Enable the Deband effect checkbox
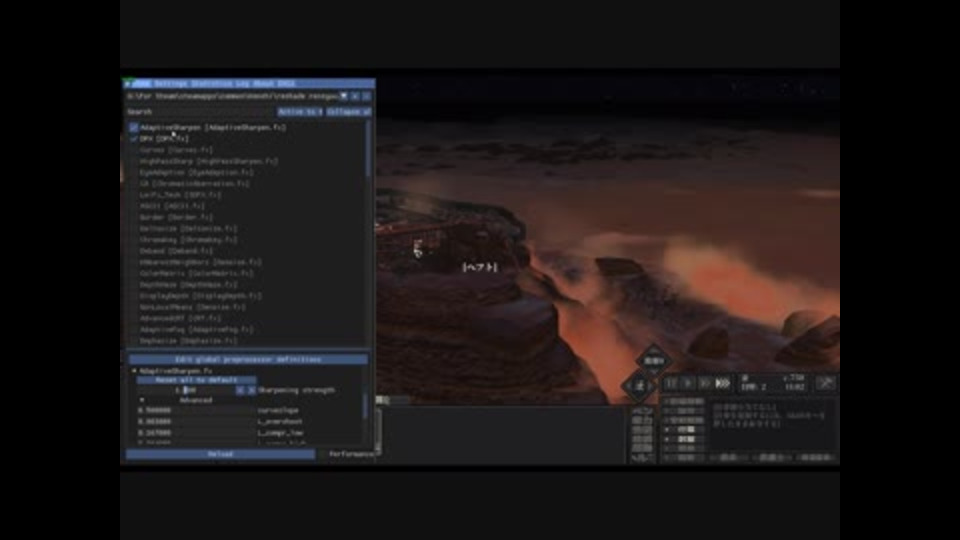 (x=134, y=251)
